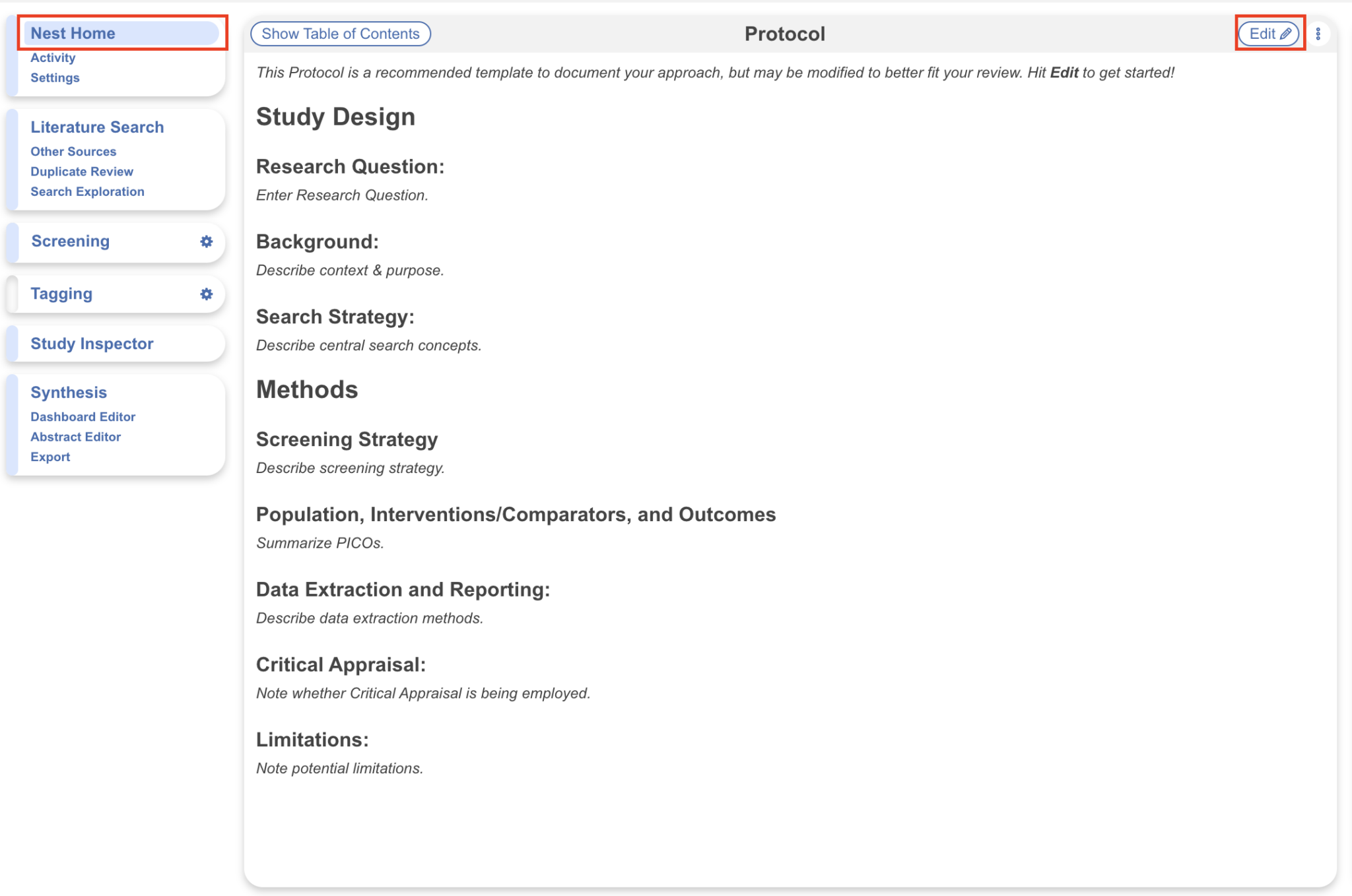Open the Tagging module
This screenshot has width=1352, height=896.
(61, 294)
